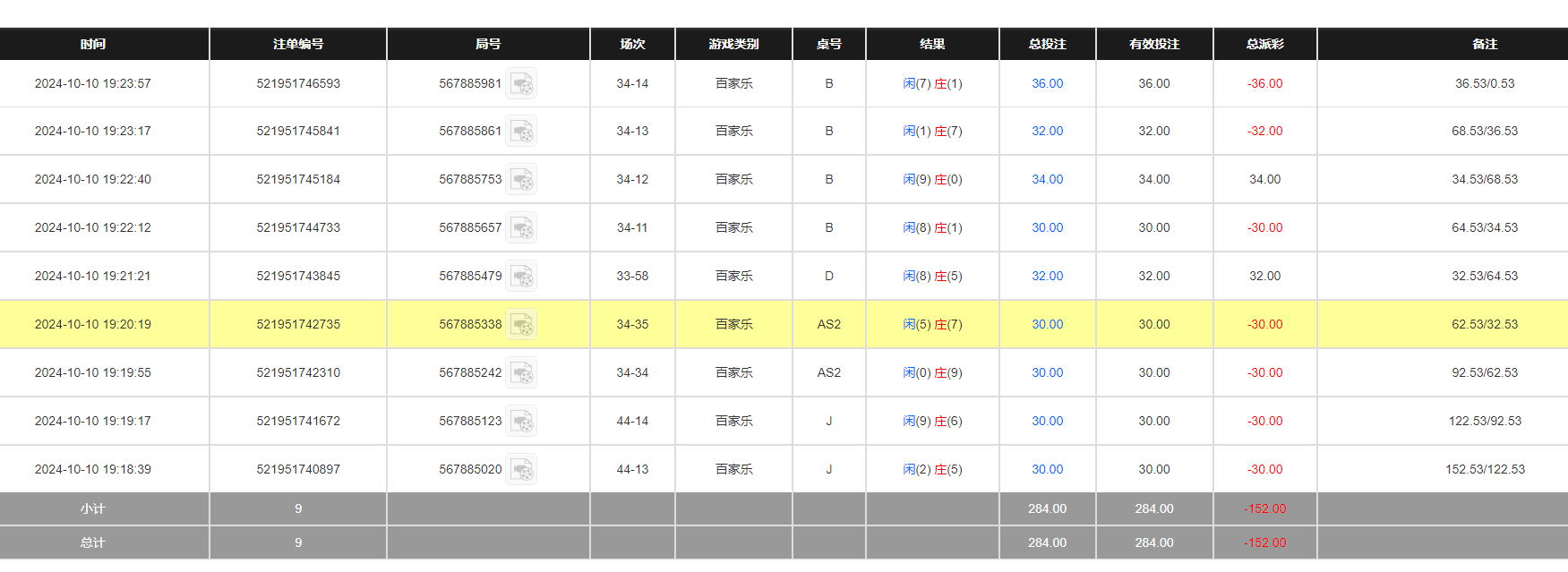This screenshot has height=572, width=1568.
Task: Open the video replay for game 567885123
Action: (522, 421)
